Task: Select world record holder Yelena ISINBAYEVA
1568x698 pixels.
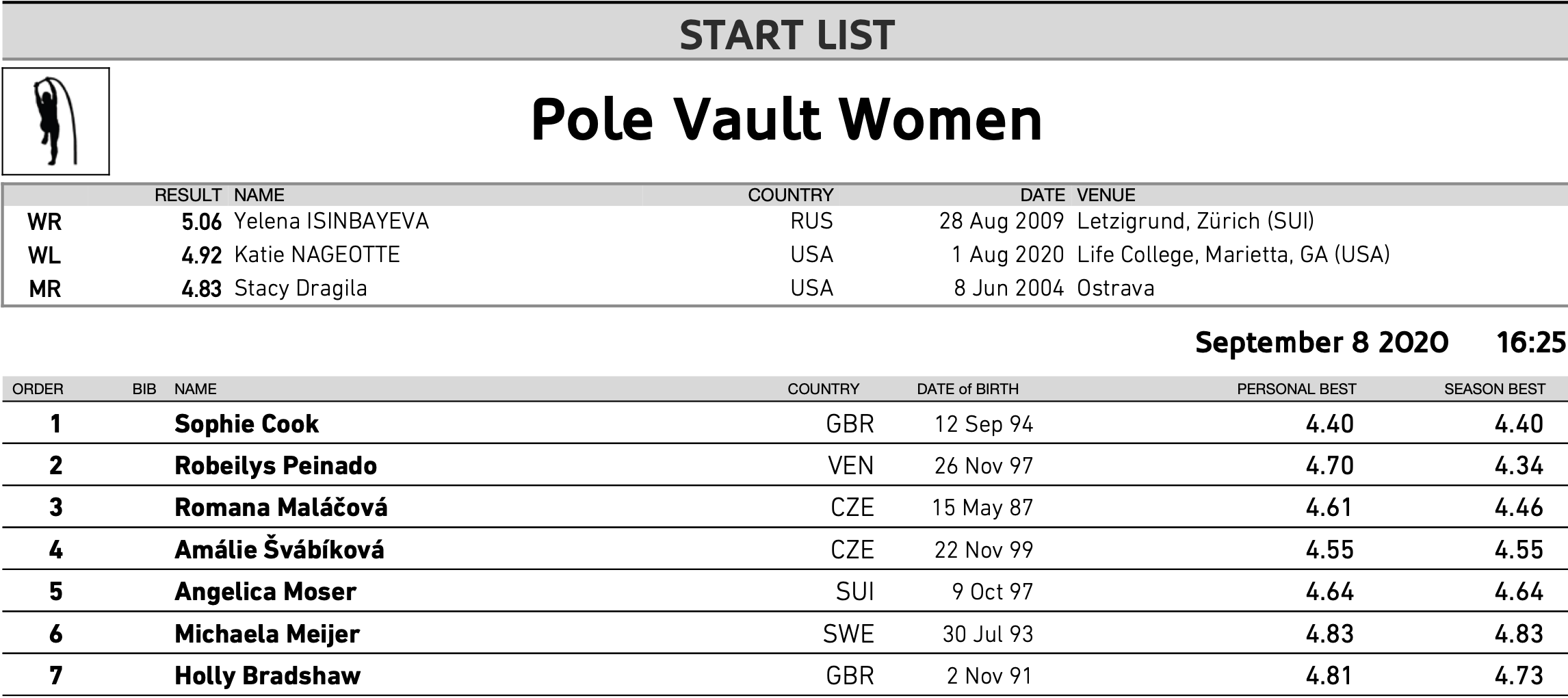Action: pos(331,221)
